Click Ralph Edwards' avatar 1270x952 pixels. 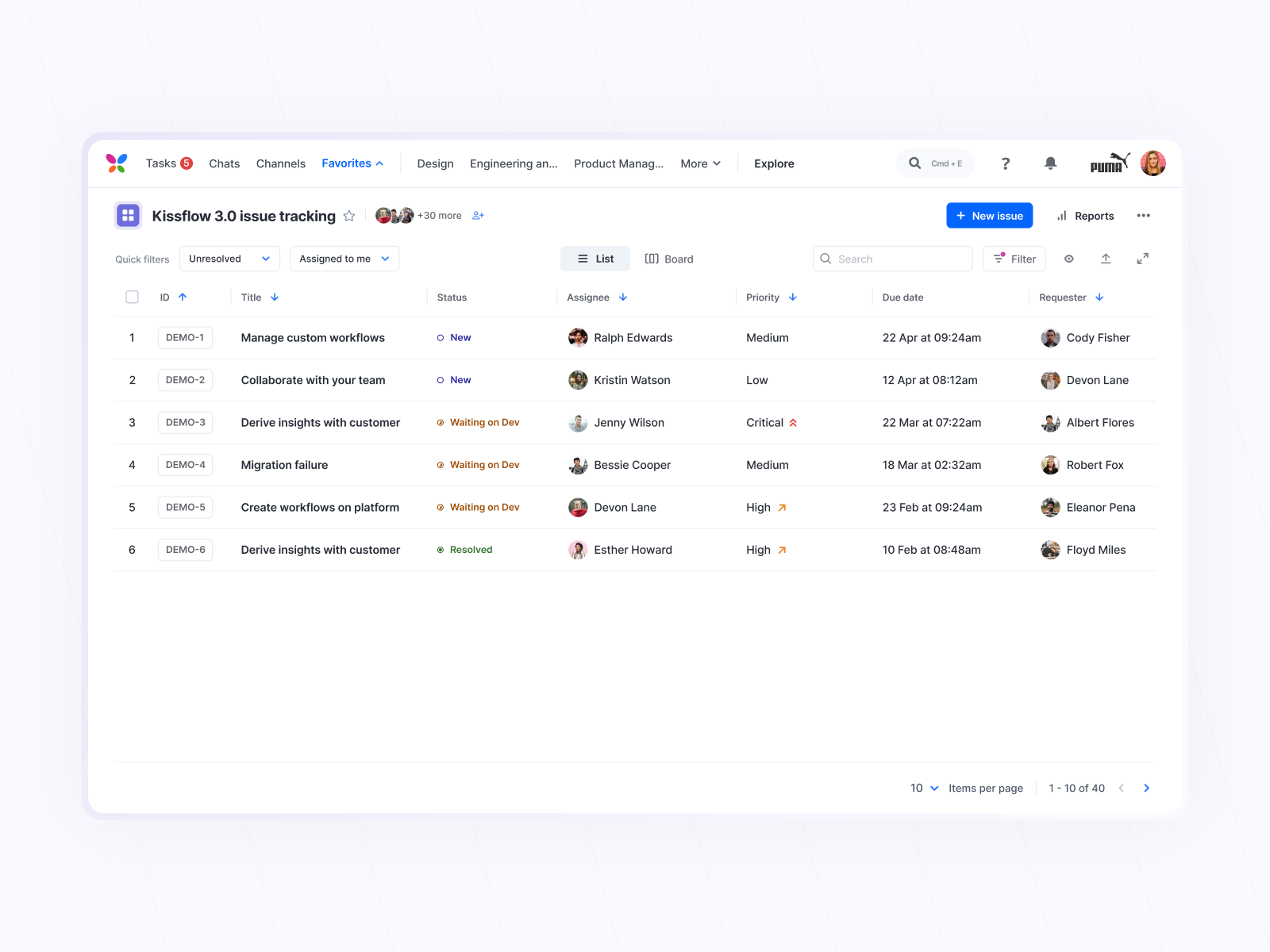[x=578, y=338]
